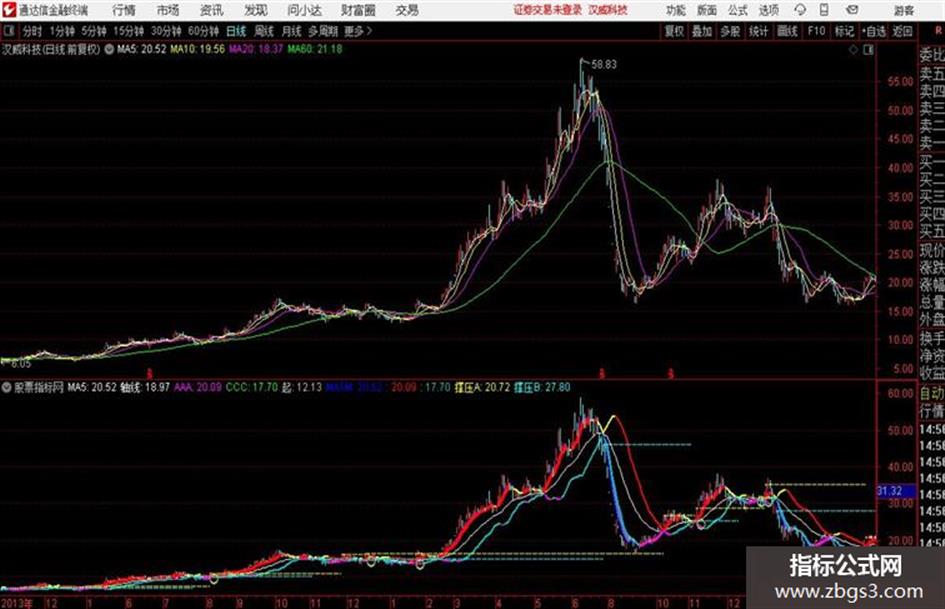Click the 游客 guest account label
945x609 pixels.
[904, 10]
